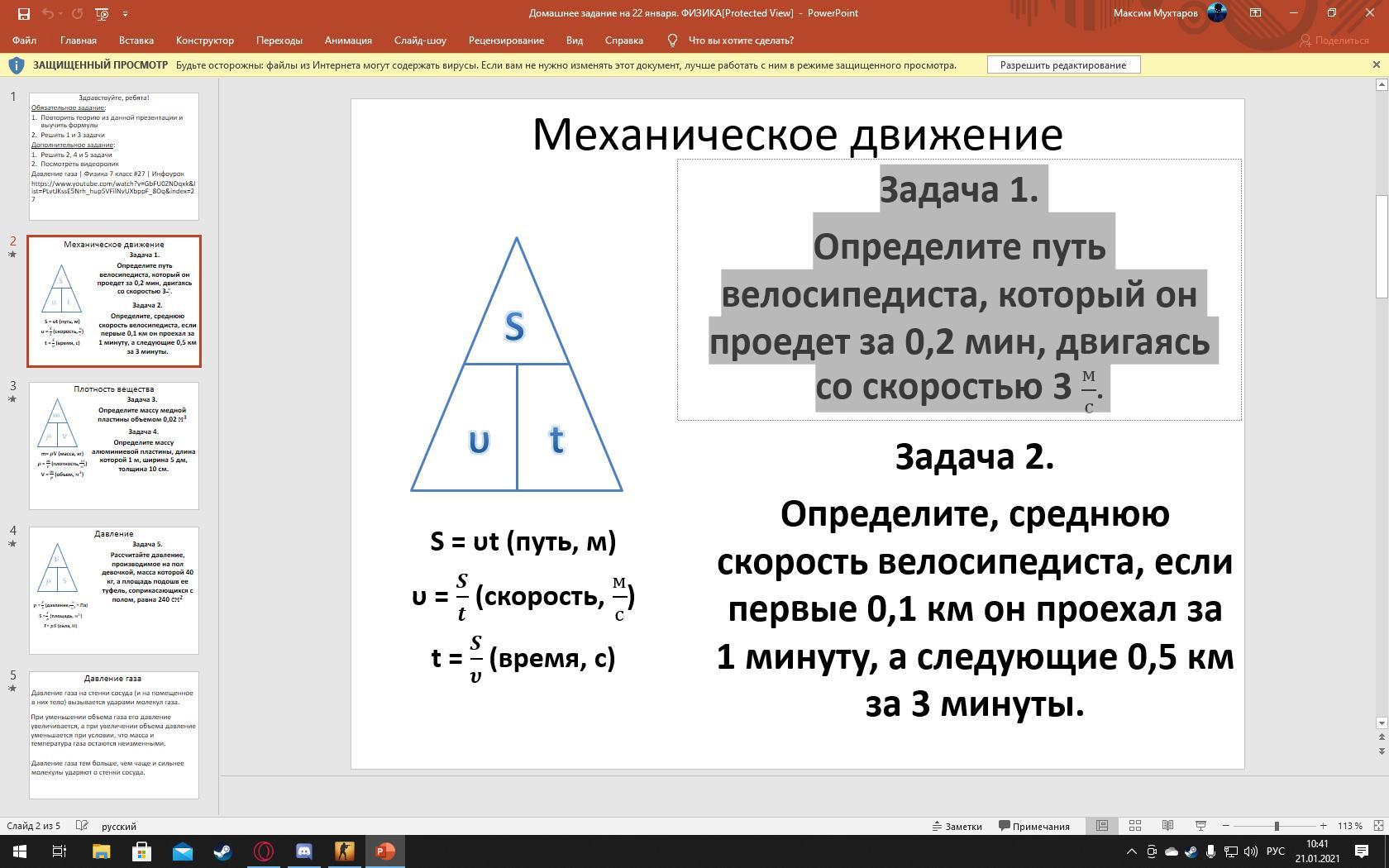Click the zoom out minus button

coord(1226,826)
